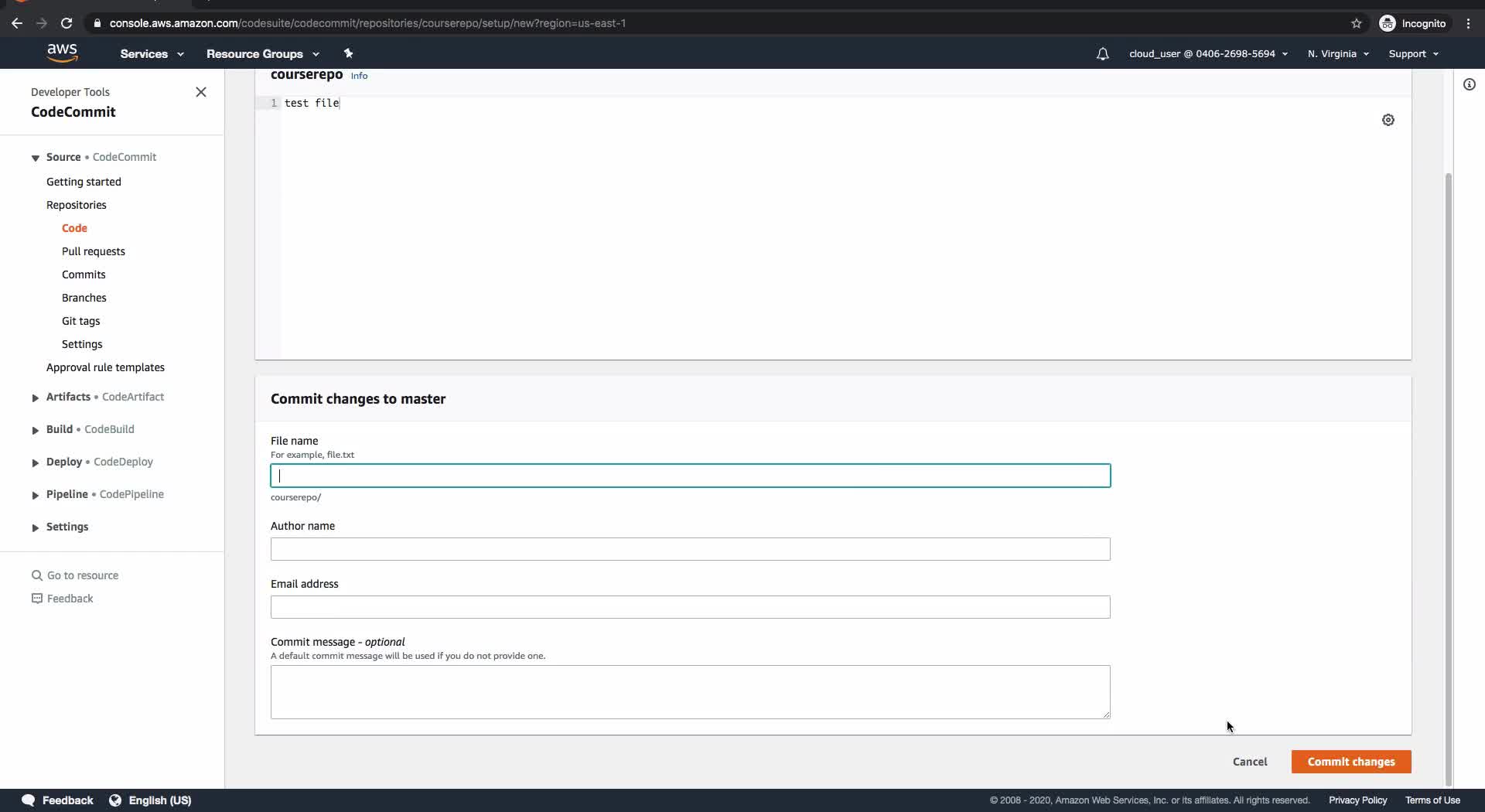Click the footer Feedback speech bubble icon
This screenshot has height=812, width=1485.
point(28,800)
